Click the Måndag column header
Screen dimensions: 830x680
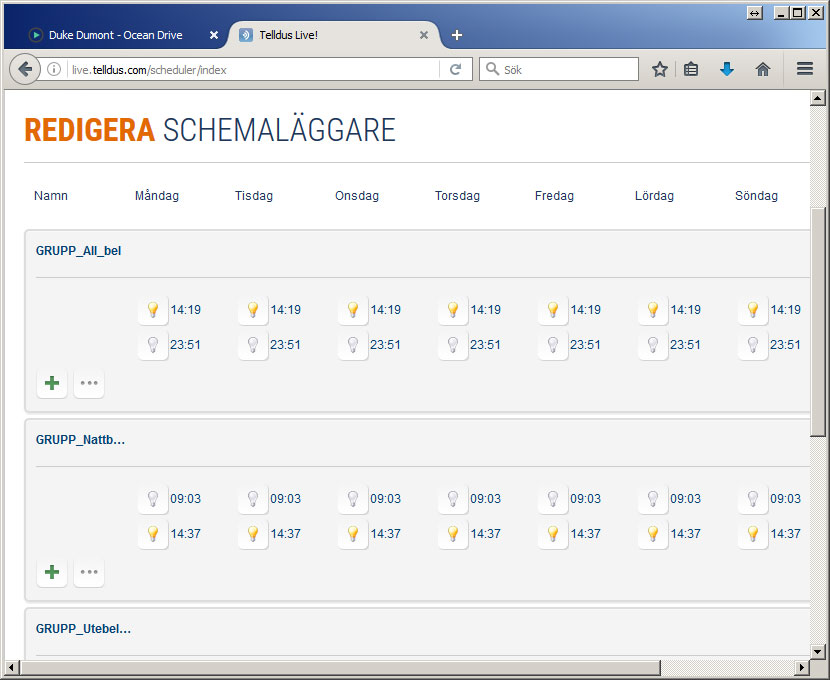tap(157, 196)
